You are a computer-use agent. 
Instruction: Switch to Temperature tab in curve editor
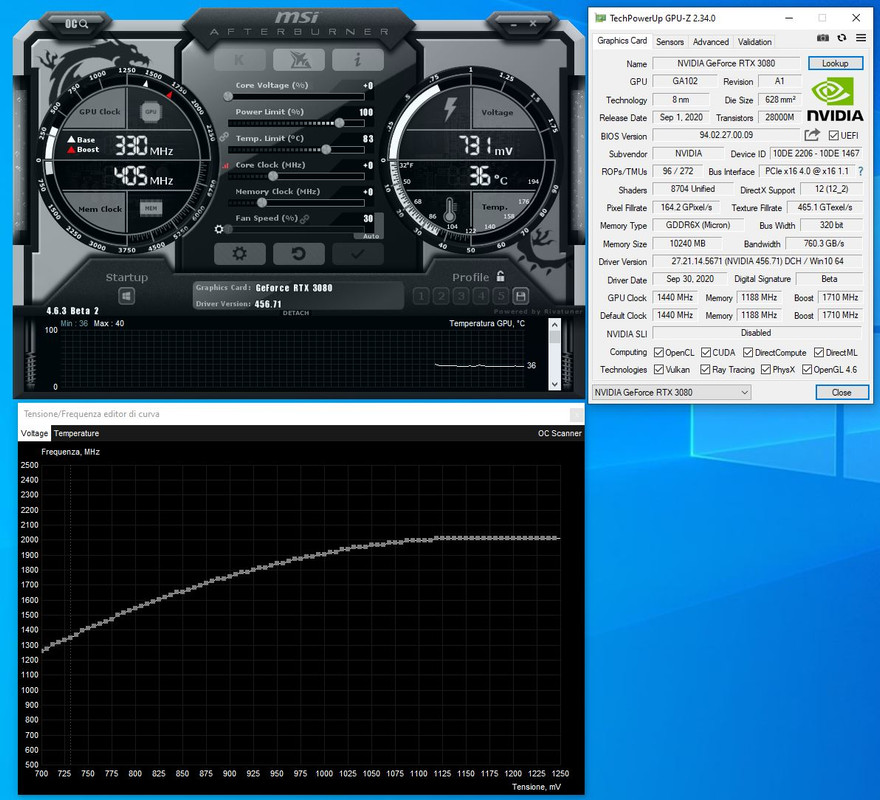pos(76,433)
